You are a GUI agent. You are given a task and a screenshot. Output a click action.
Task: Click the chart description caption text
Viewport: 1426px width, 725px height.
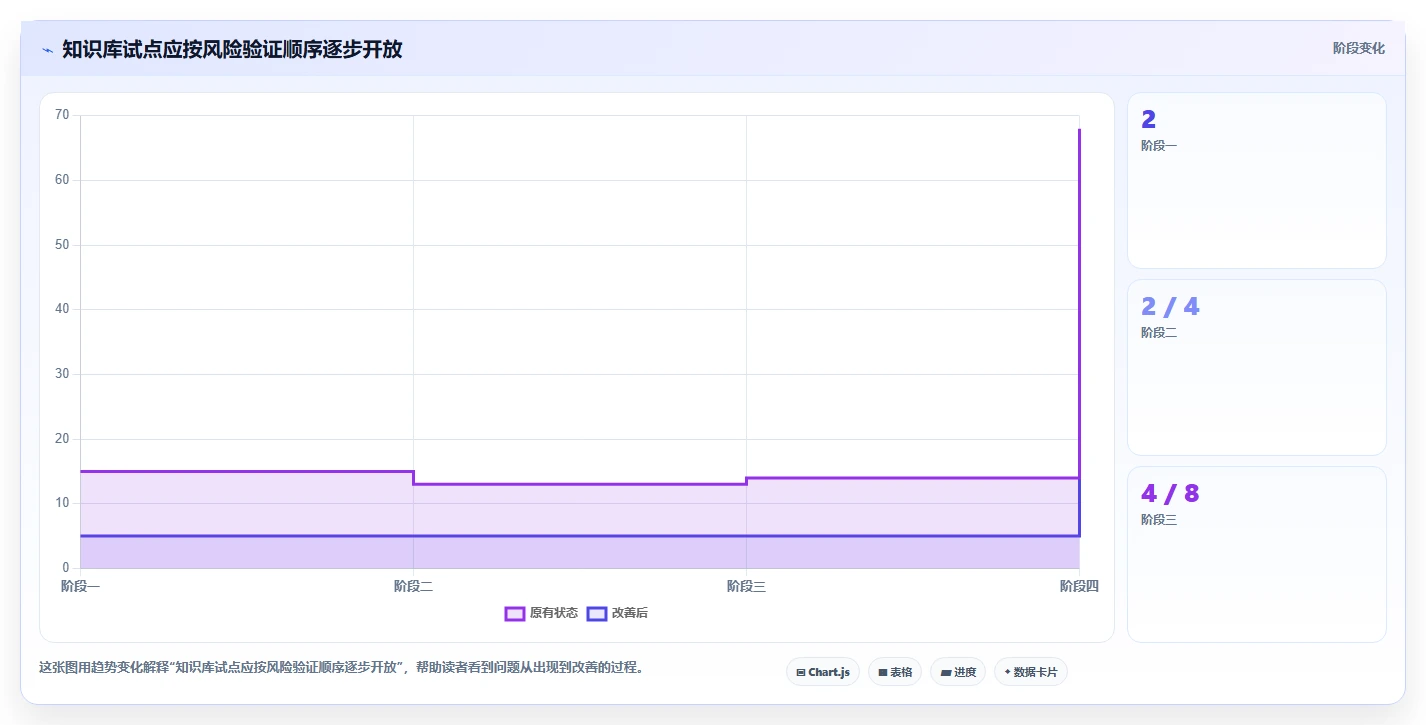341,667
